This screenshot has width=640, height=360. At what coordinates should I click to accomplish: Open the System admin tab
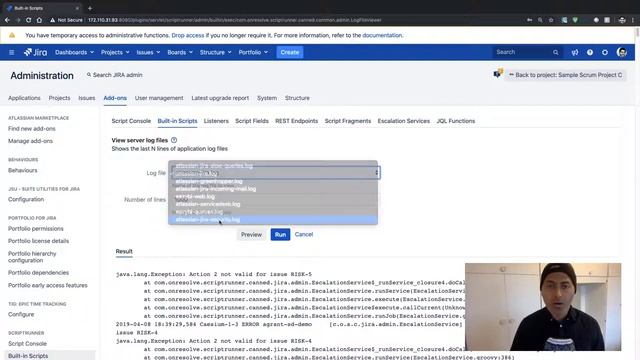tap(267, 98)
